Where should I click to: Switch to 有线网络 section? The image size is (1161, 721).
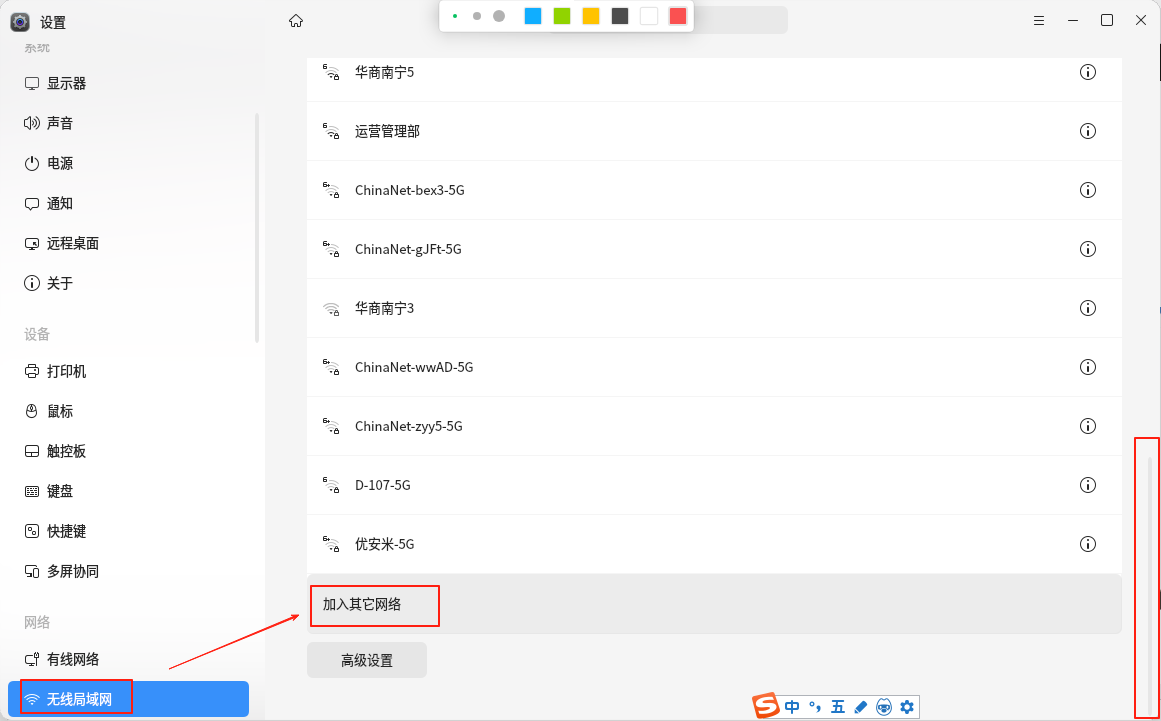72,659
